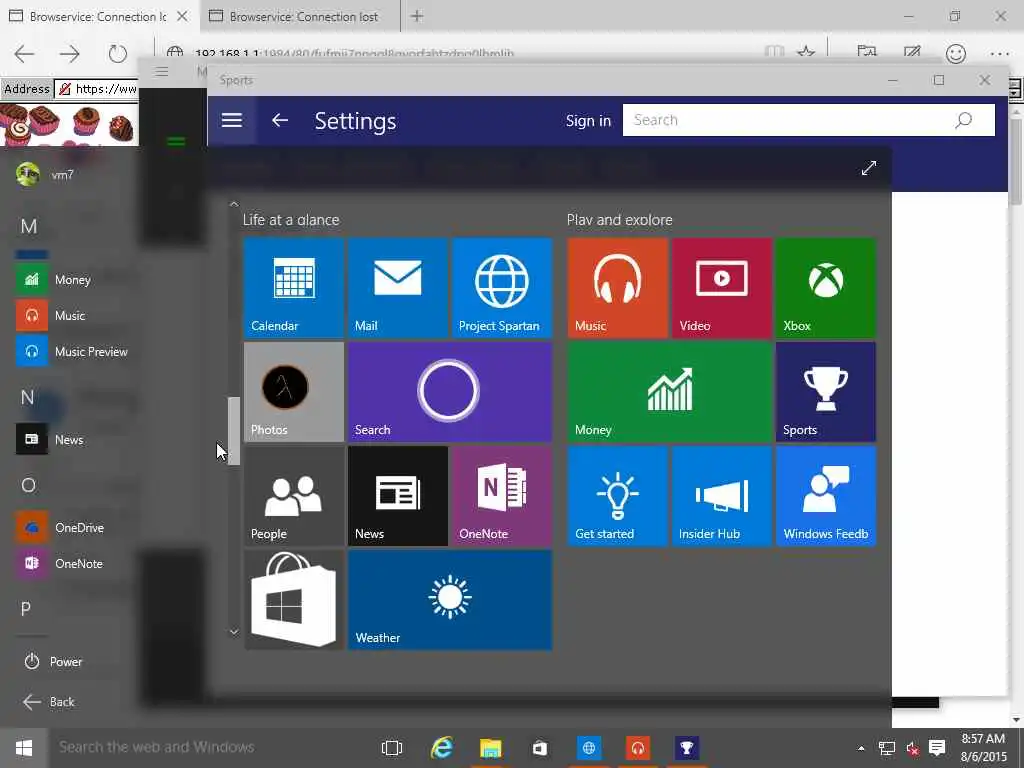Jump to letter O section header

[x=28, y=485]
